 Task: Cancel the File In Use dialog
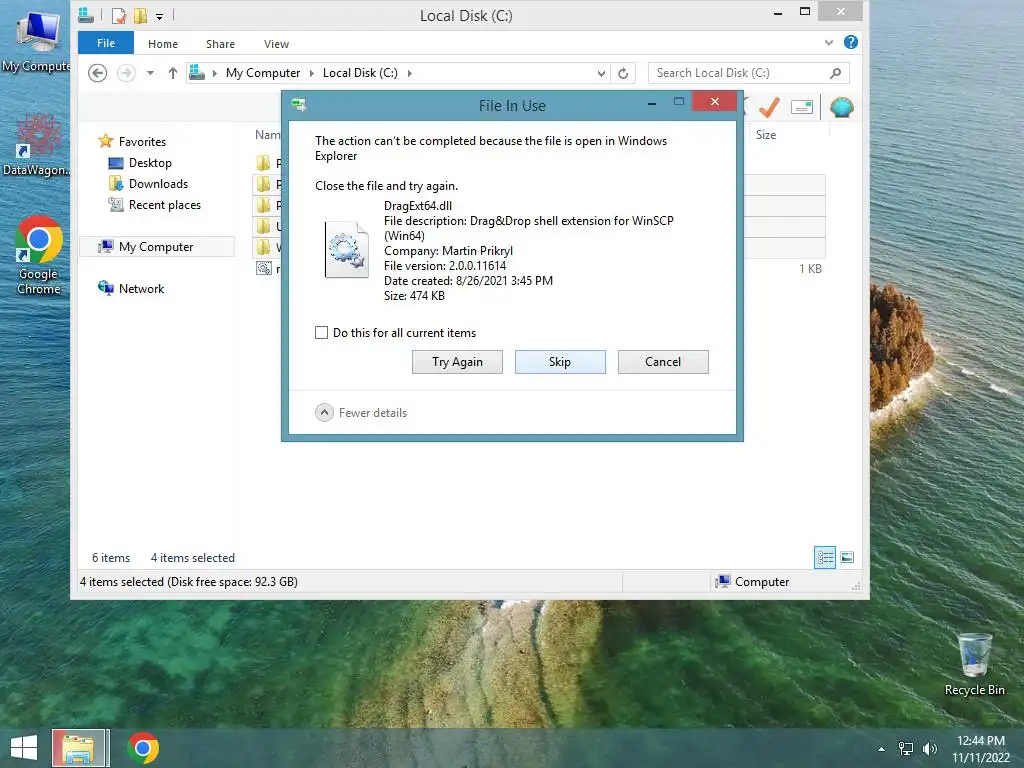tap(663, 362)
